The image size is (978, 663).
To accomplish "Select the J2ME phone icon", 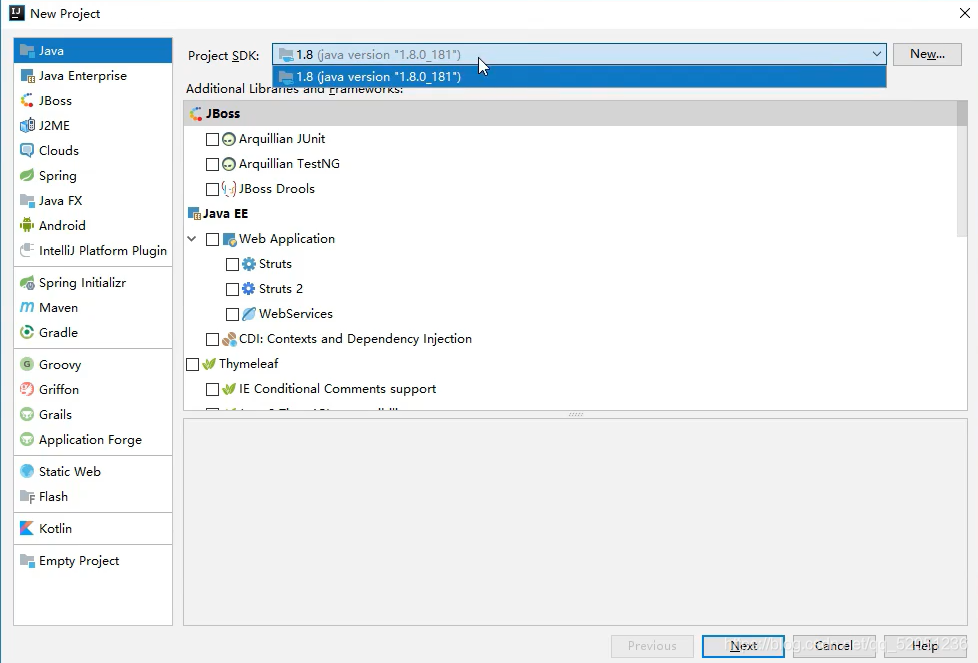I will point(27,125).
